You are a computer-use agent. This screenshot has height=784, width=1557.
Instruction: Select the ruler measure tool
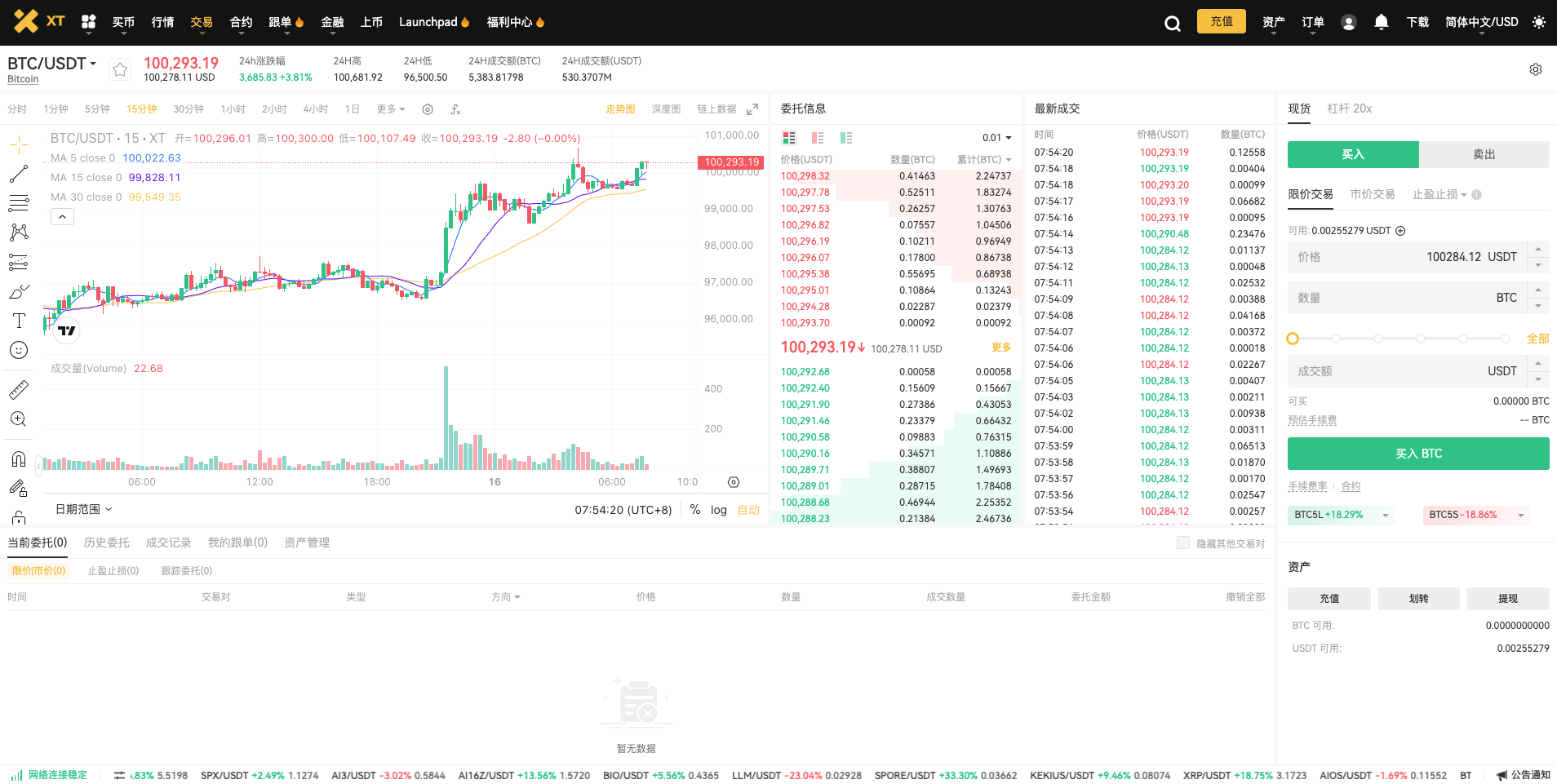[x=19, y=390]
